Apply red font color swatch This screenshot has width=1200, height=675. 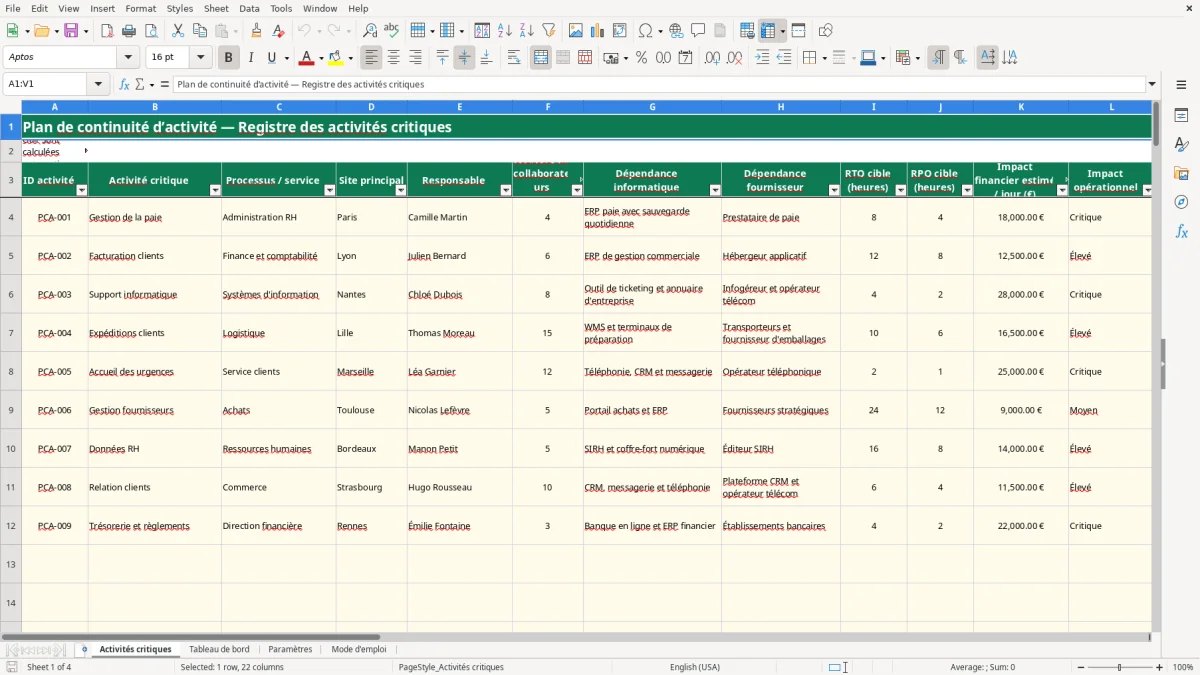click(306, 58)
